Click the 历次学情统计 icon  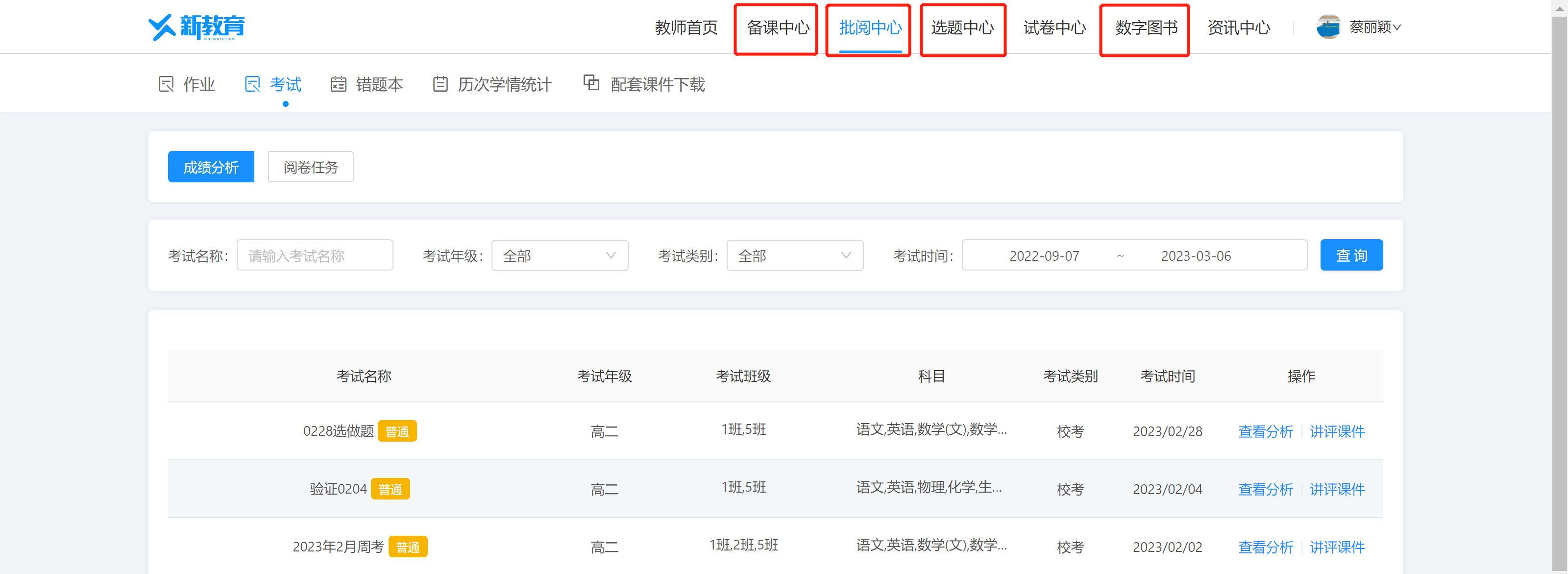click(440, 84)
